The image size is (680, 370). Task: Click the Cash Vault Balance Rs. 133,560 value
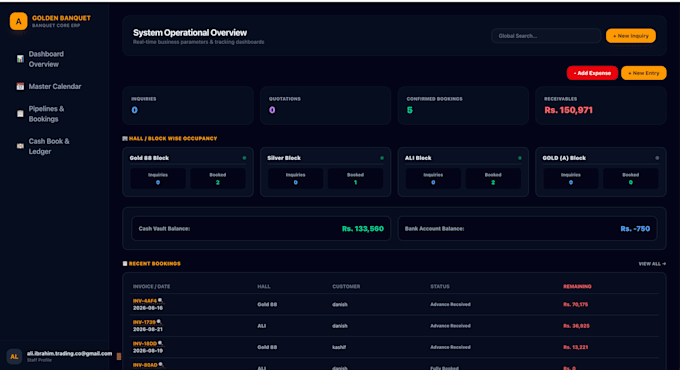click(363, 229)
